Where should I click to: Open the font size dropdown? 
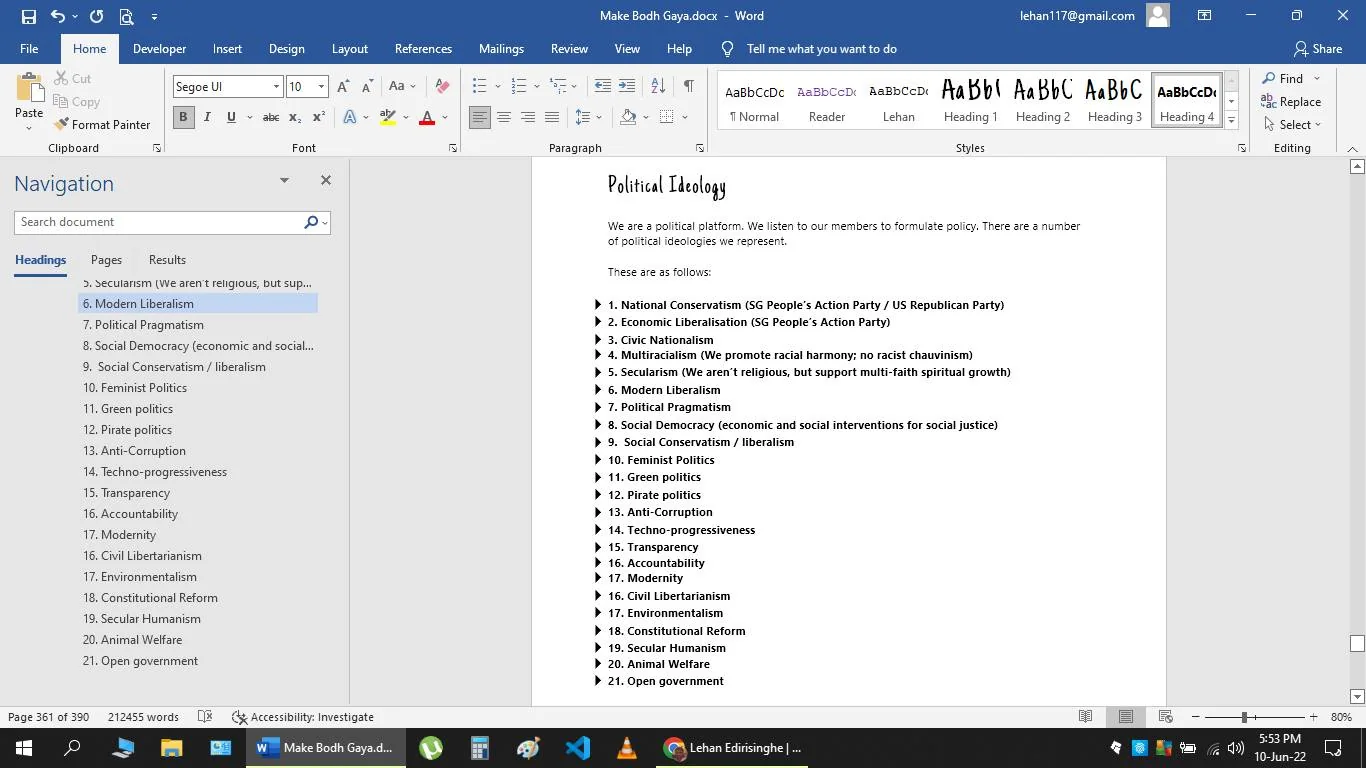(321, 87)
